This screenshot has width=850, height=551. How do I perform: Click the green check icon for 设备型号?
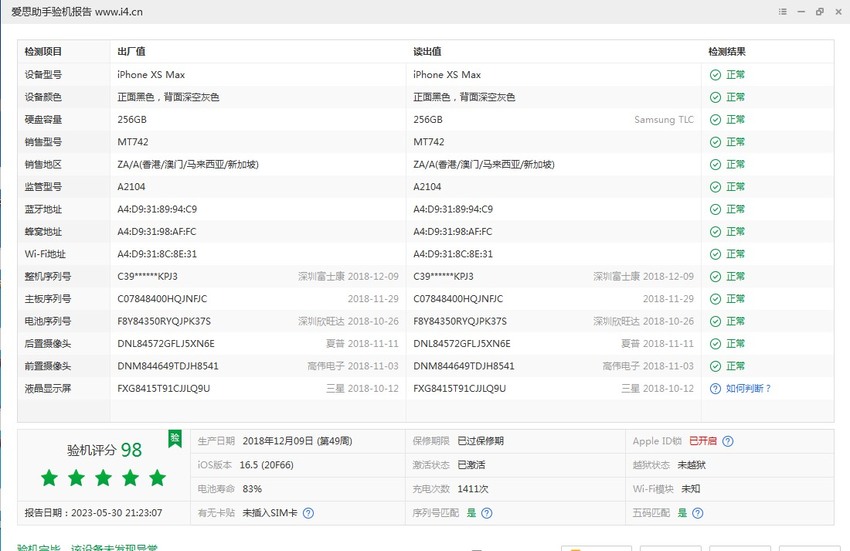pos(716,75)
